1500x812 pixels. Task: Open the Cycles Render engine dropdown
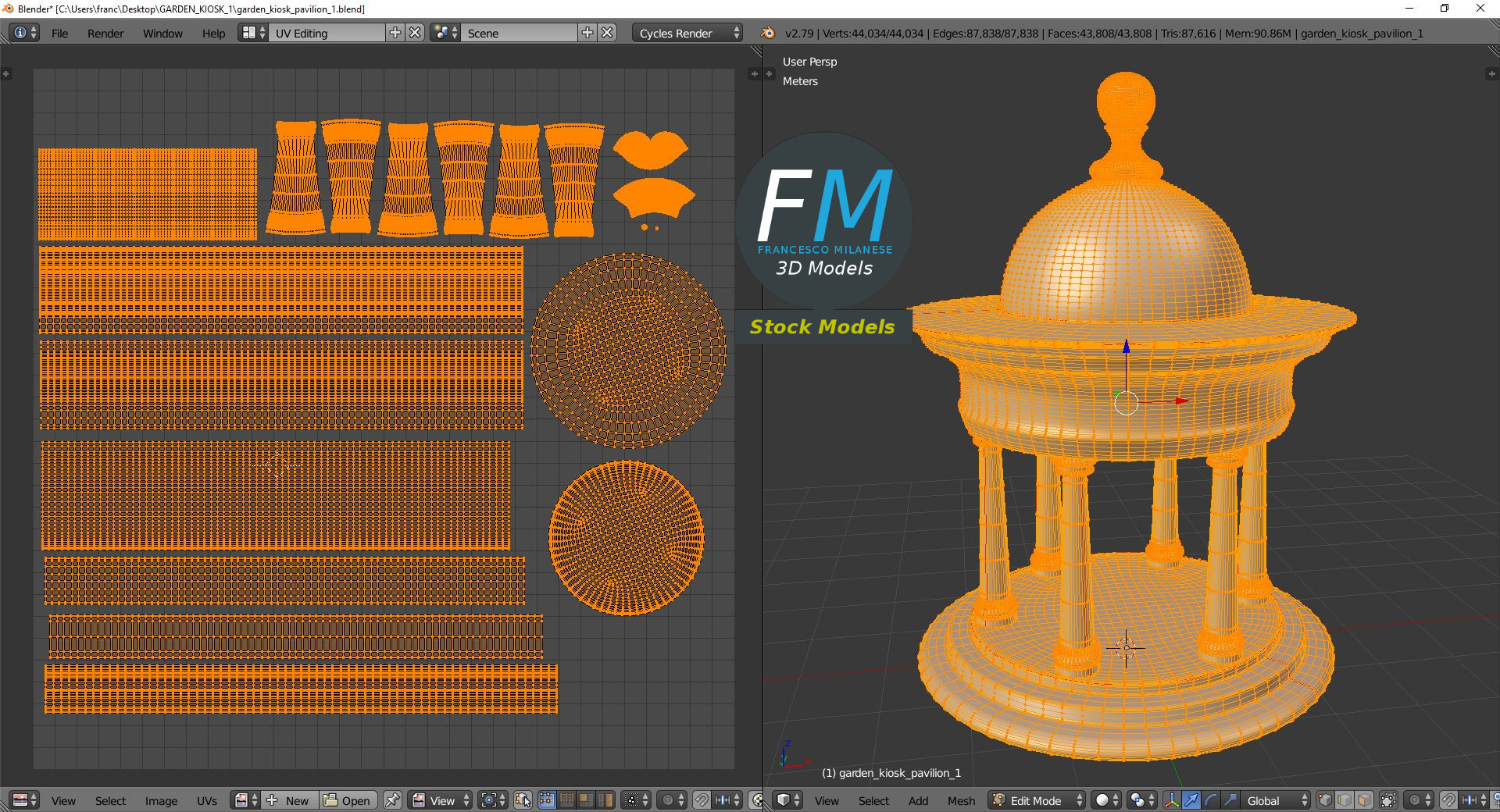pyautogui.click(x=678, y=33)
